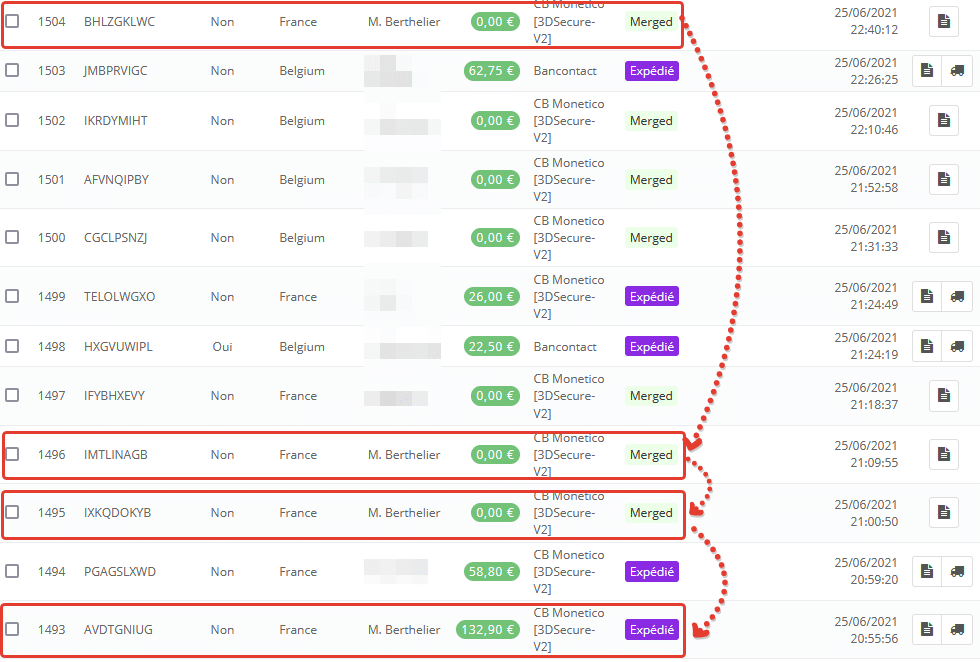Click delivery truck icon for order 1498
Image resolution: width=980 pixels, height=662 pixels.
click(x=957, y=346)
